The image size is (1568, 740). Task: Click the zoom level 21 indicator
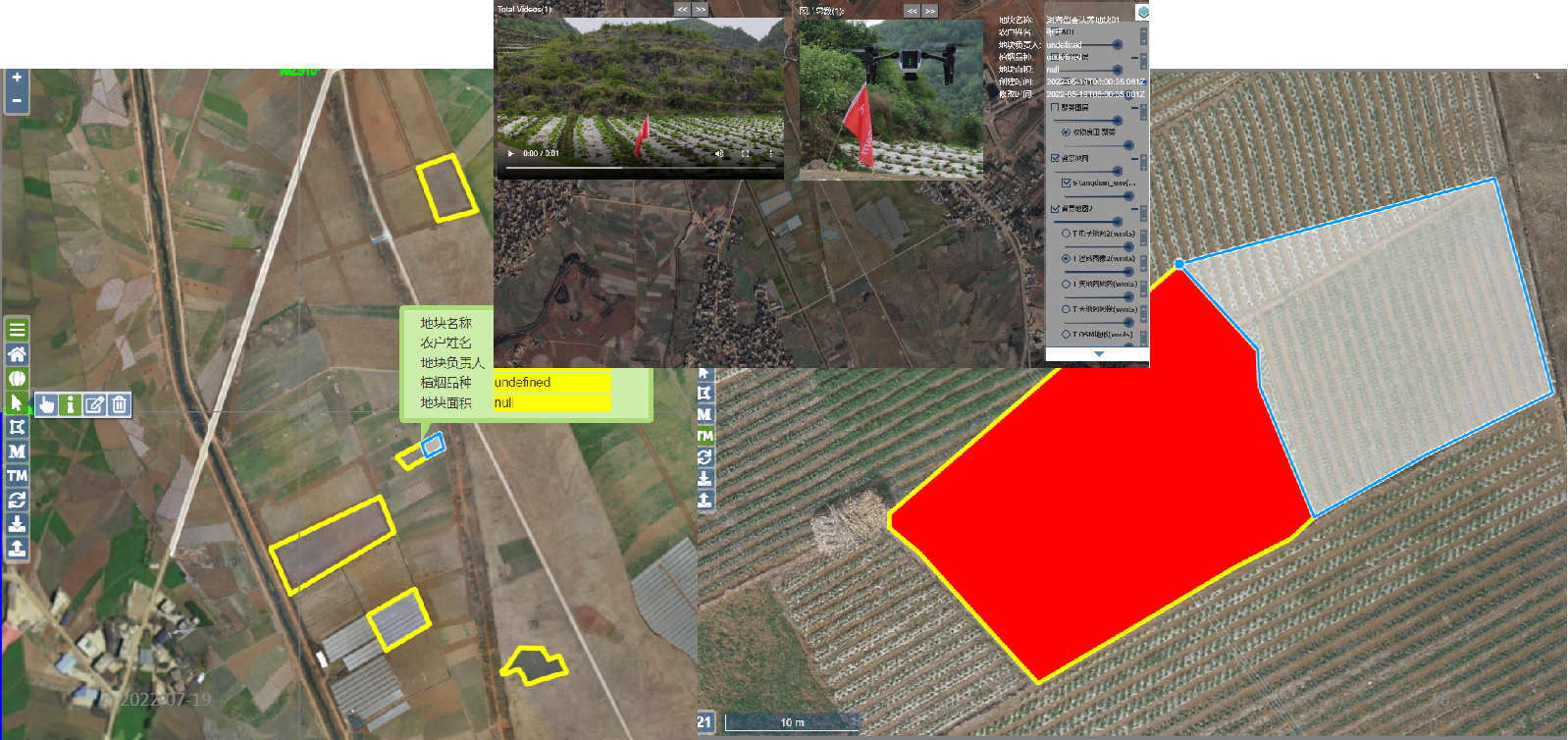click(705, 721)
